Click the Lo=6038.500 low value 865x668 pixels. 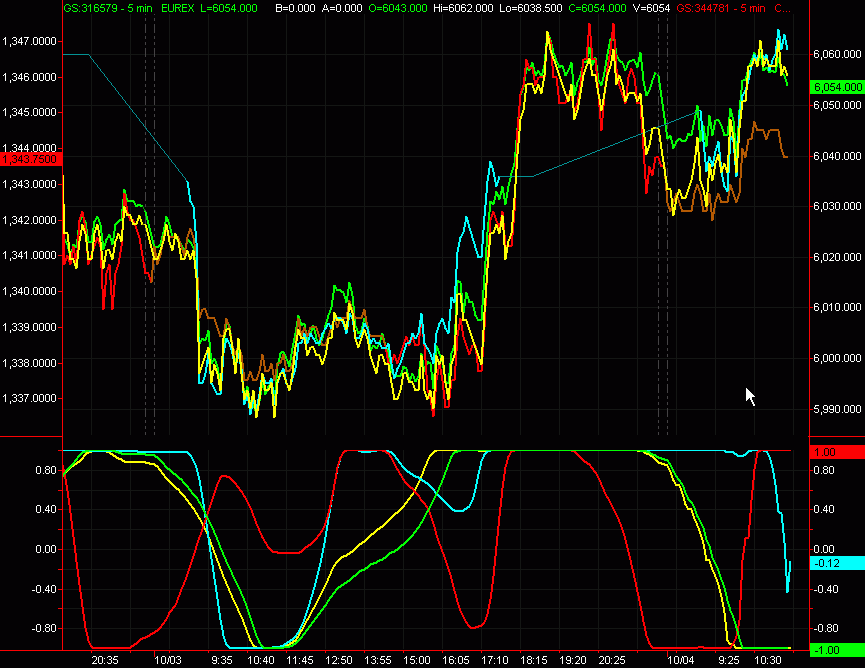(531, 8)
